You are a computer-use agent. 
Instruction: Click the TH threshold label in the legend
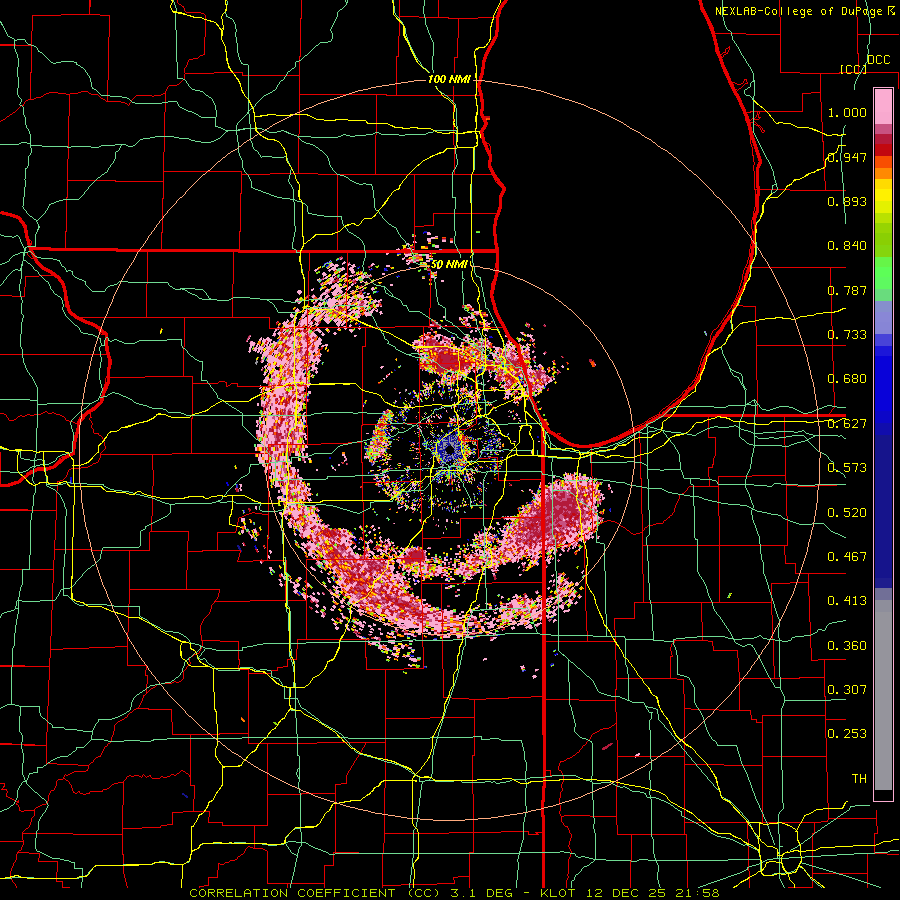point(859,779)
